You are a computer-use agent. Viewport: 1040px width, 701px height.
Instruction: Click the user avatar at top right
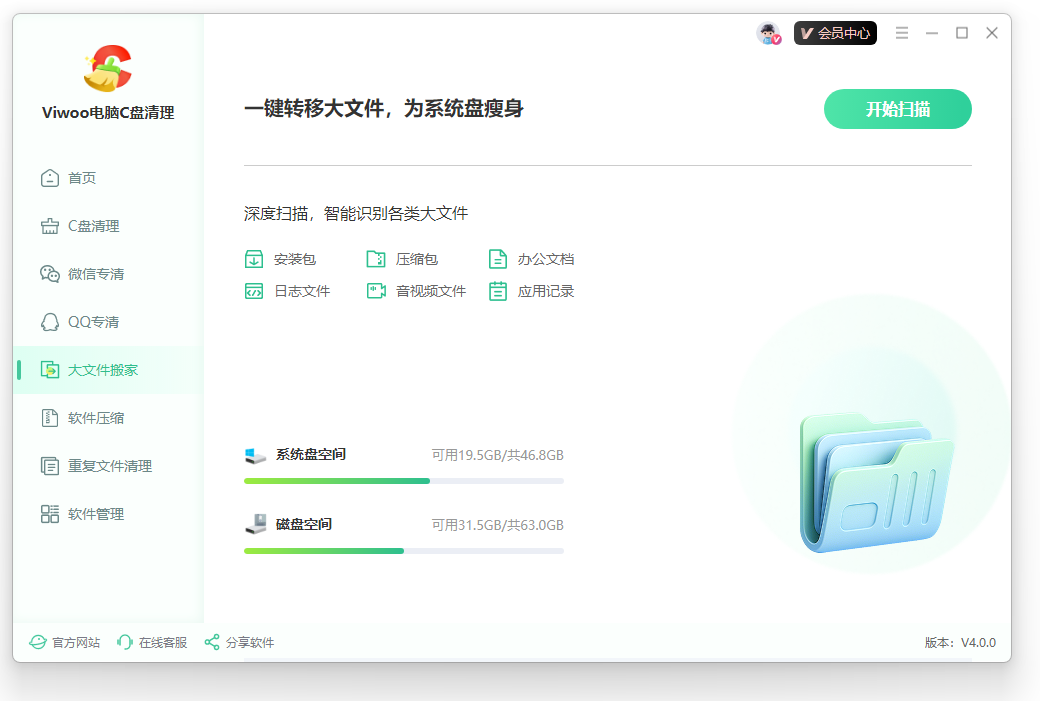coord(768,33)
